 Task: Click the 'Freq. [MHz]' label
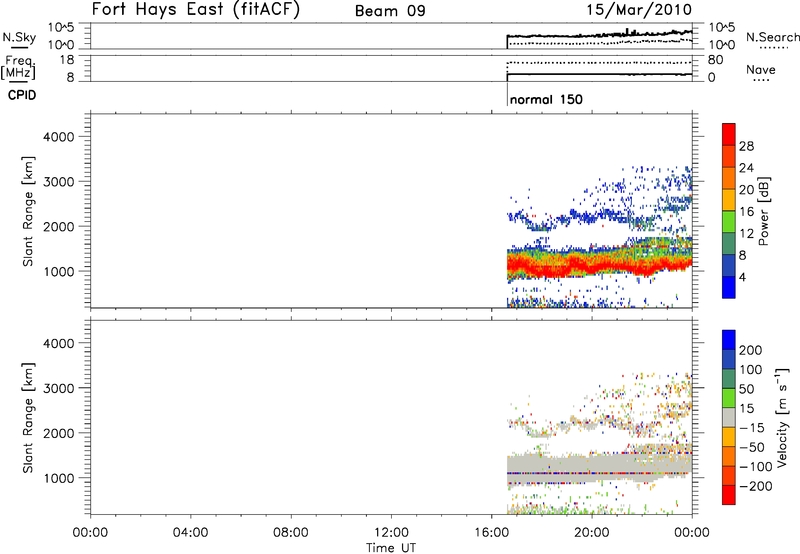pos(18,68)
